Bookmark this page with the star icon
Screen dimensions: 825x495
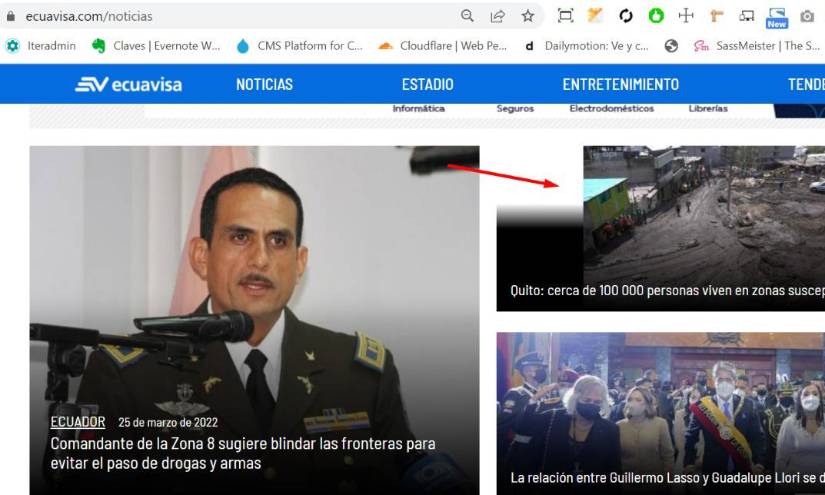pos(527,16)
